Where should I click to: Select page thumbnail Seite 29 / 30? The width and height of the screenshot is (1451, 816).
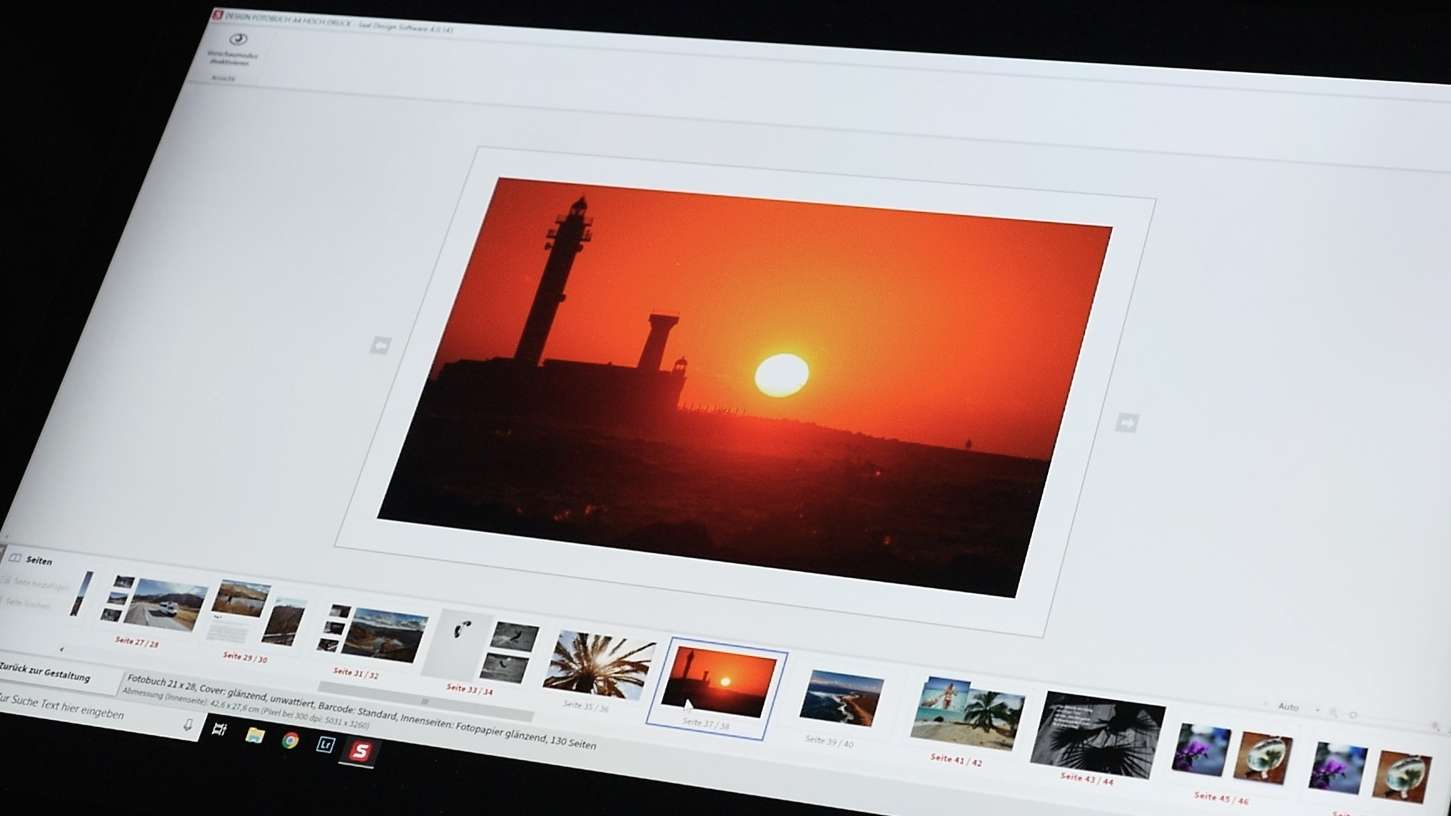coord(256,612)
